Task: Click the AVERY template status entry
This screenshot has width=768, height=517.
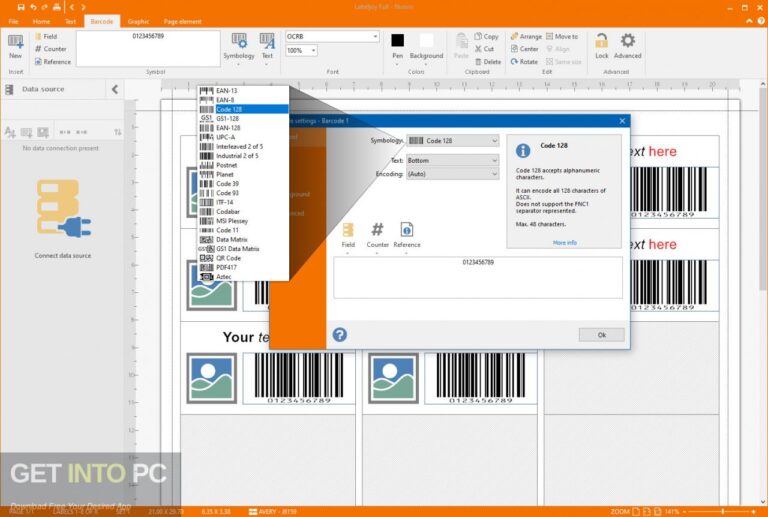Action: point(273,512)
